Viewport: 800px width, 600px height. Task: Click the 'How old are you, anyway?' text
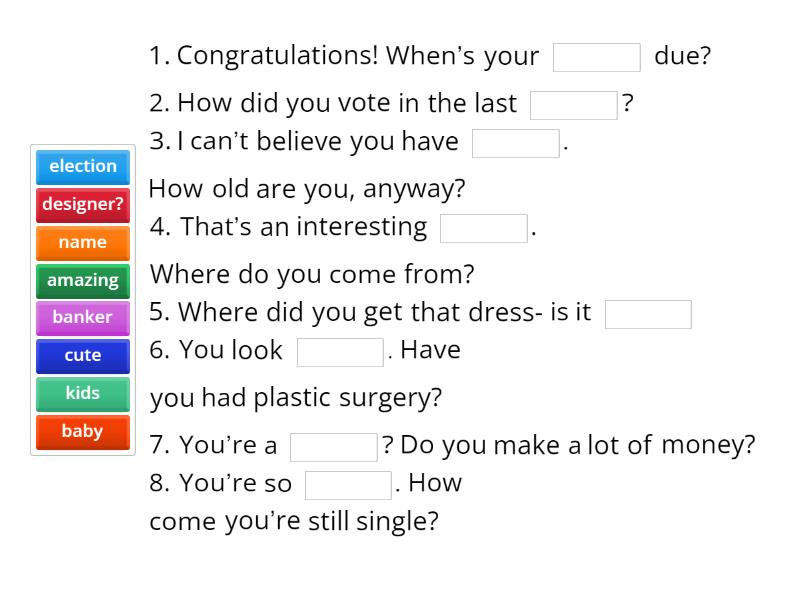tap(306, 188)
